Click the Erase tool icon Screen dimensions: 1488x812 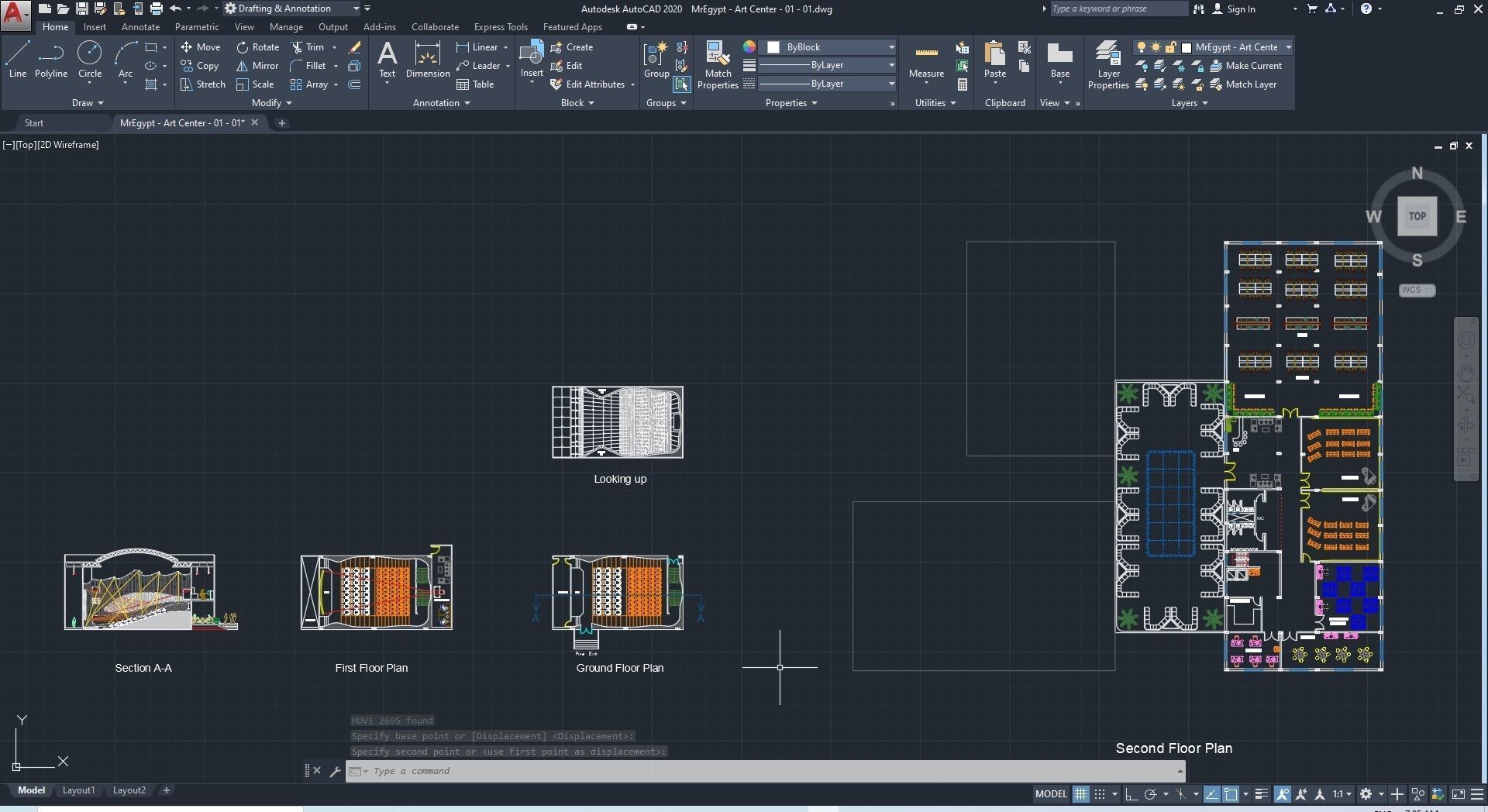coord(354,47)
